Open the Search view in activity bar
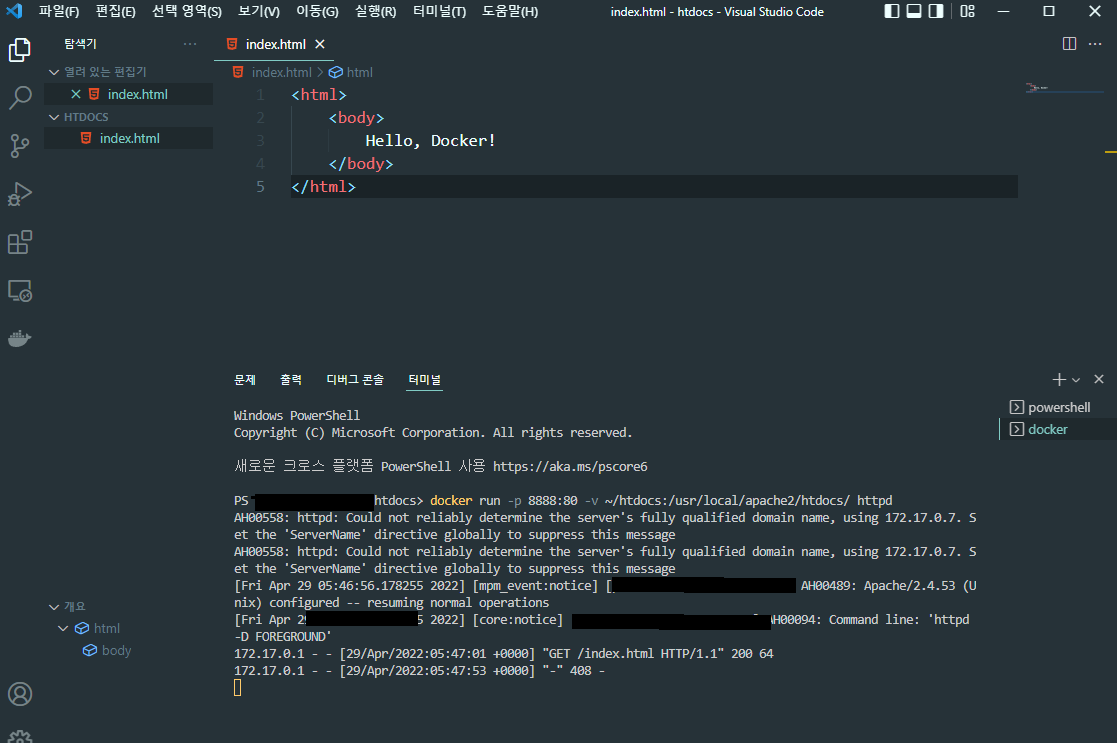The image size is (1117, 743). pos(20,98)
